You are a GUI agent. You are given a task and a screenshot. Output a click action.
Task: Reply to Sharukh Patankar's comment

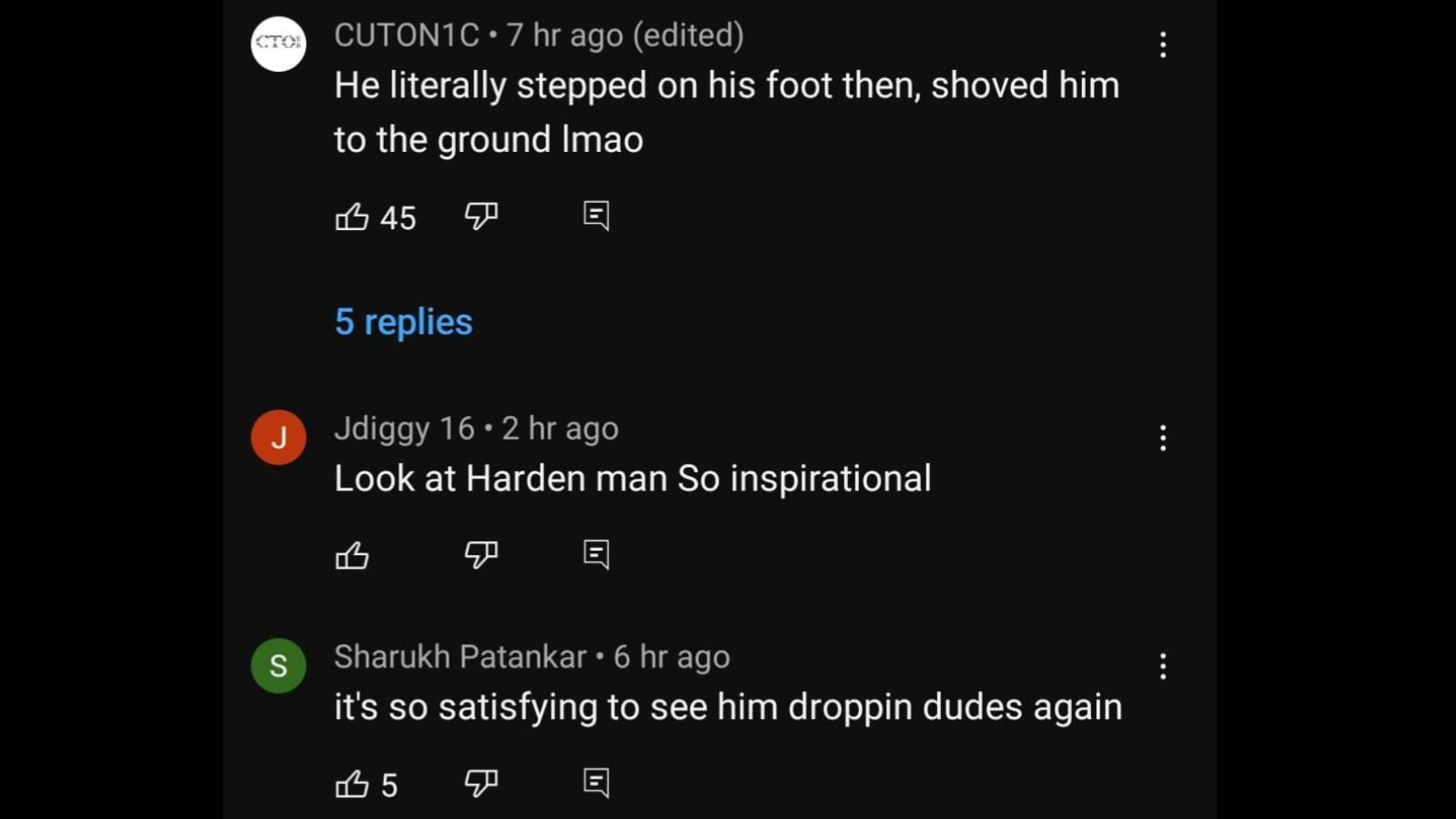tap(596, 783)
